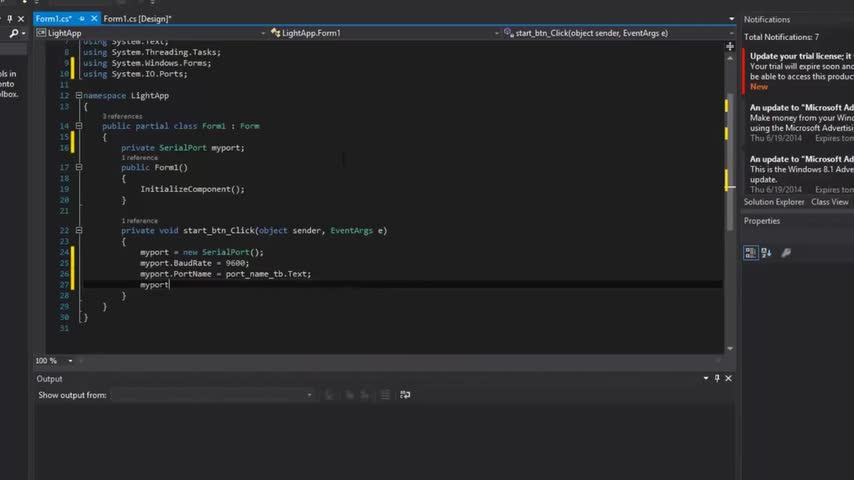This screenshot has height=480, width=854.
Task: Click the Property Pages wrench icon
Action: [x=786, y=252]
